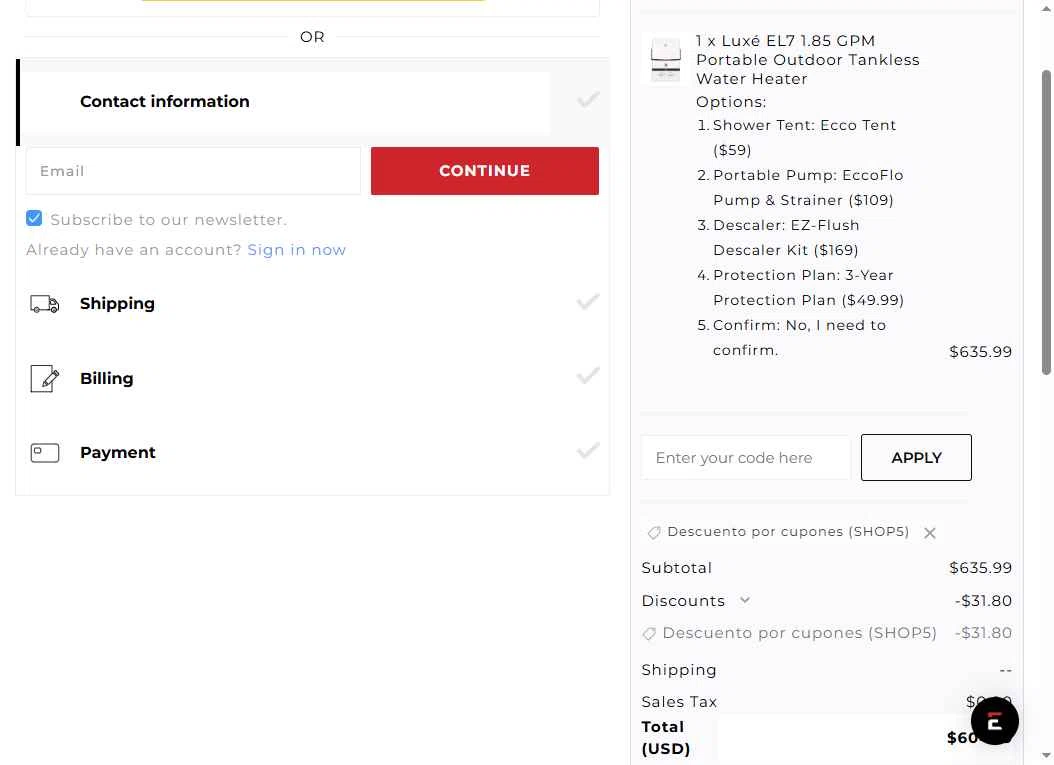Open the Billing step
This screenshot has height=765, width=1054.
(x=313, y=378)
